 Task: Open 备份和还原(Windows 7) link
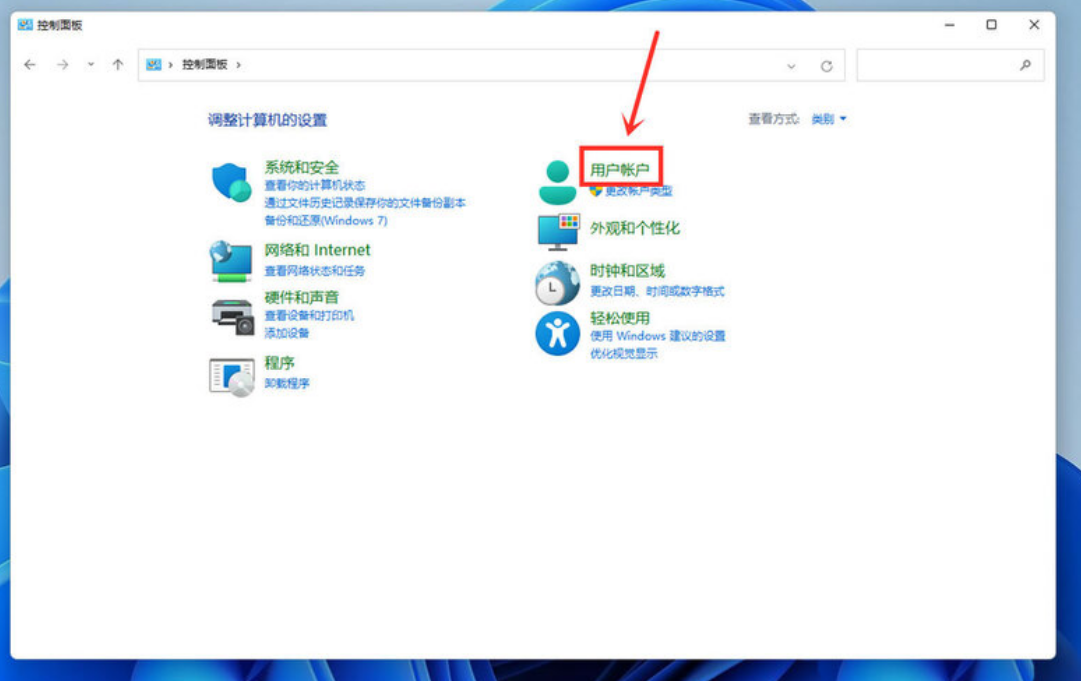tap(326, 221)
